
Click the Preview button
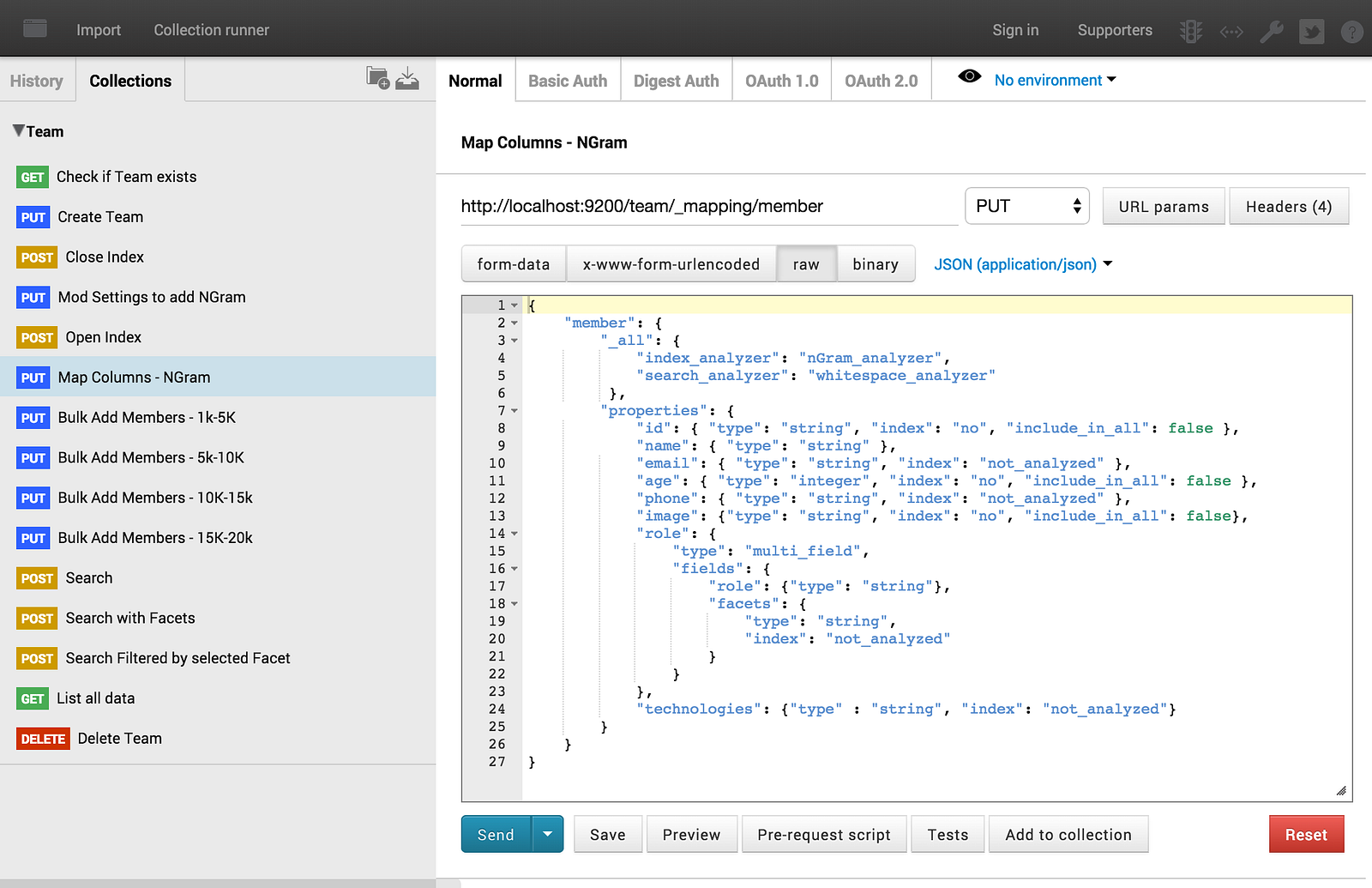tap(692, 834)
